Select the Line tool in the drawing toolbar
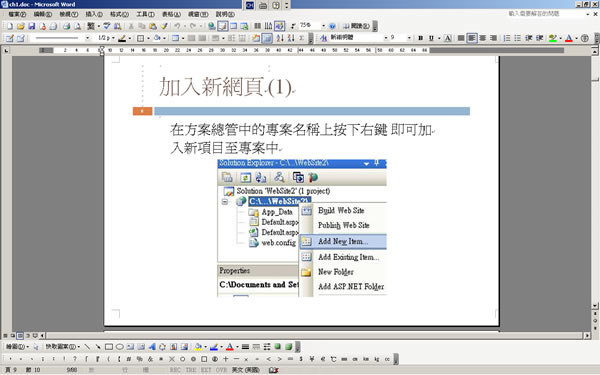Screen dimensions: 600x375 (x=87, y=347)
